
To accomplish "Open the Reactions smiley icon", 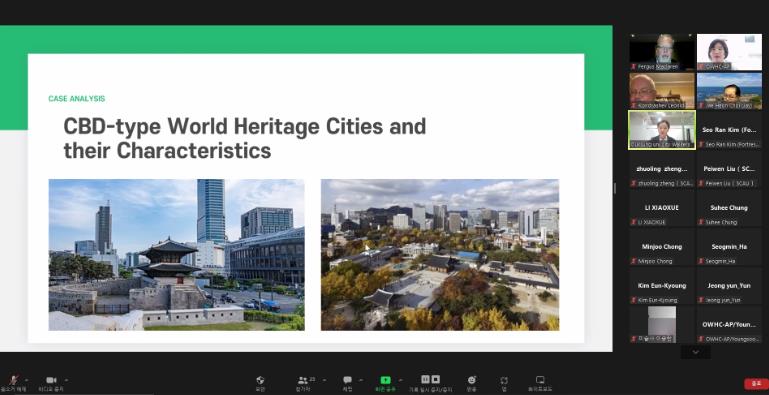I will tap(472, 380).
